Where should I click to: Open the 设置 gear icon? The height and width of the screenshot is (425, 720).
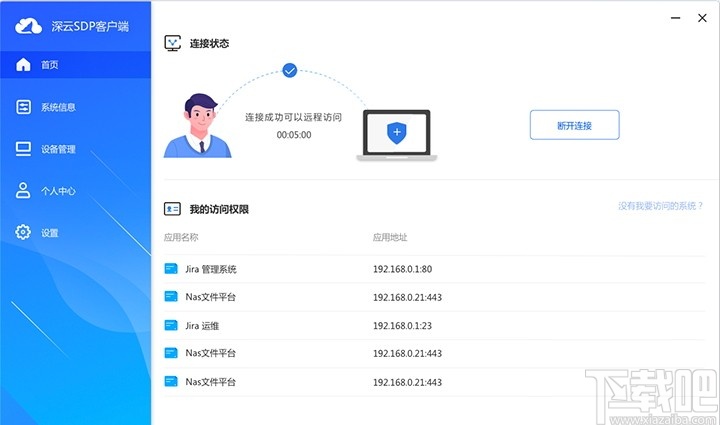tap(23, 232)
